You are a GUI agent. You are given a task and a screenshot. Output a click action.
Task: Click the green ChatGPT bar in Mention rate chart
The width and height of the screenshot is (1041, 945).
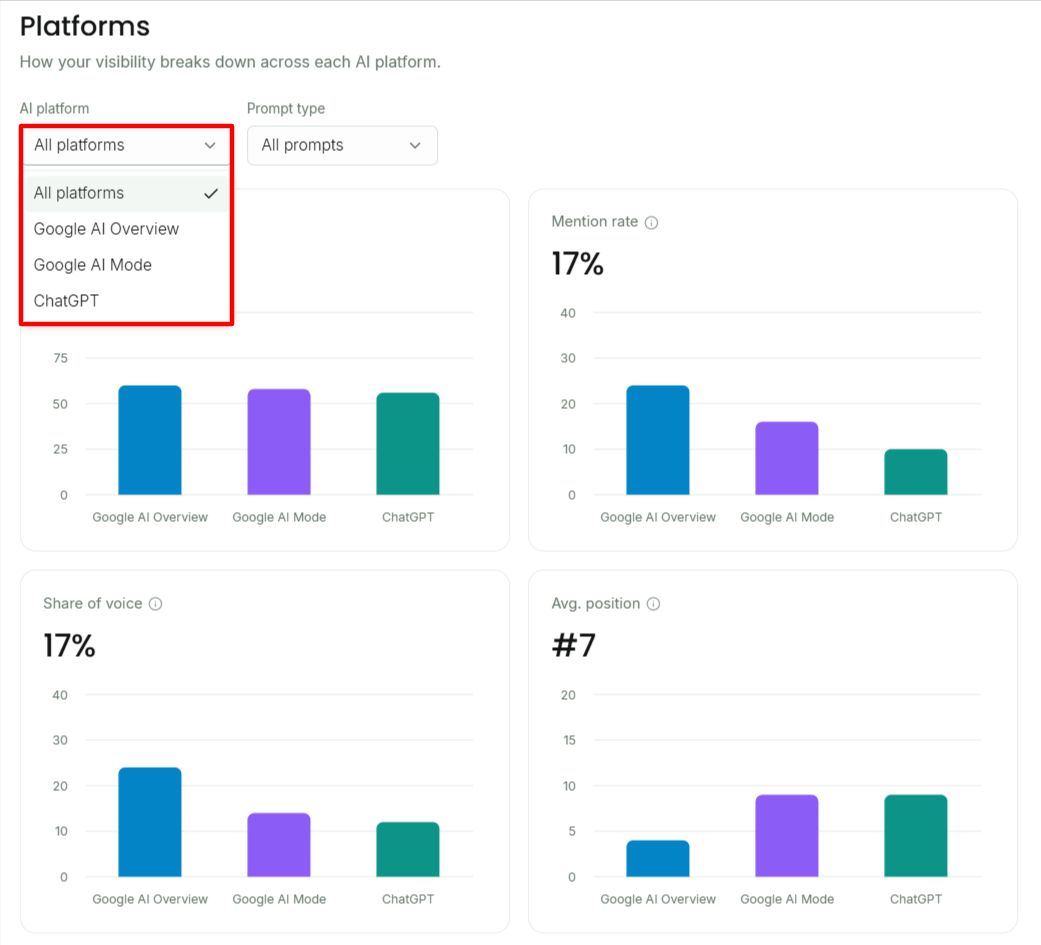pyautogui.click(x=916, y=472)
